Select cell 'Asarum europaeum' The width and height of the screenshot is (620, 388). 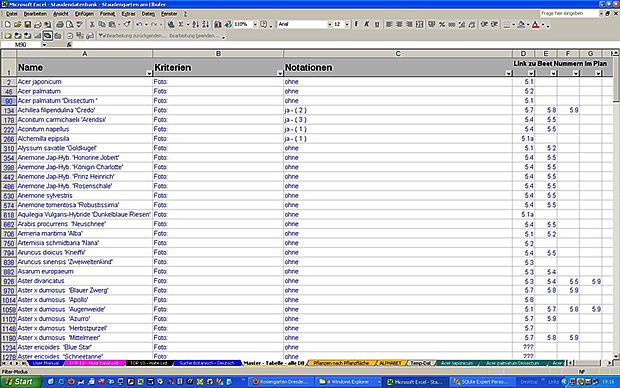pyautogui.click(x=85, y=272)
